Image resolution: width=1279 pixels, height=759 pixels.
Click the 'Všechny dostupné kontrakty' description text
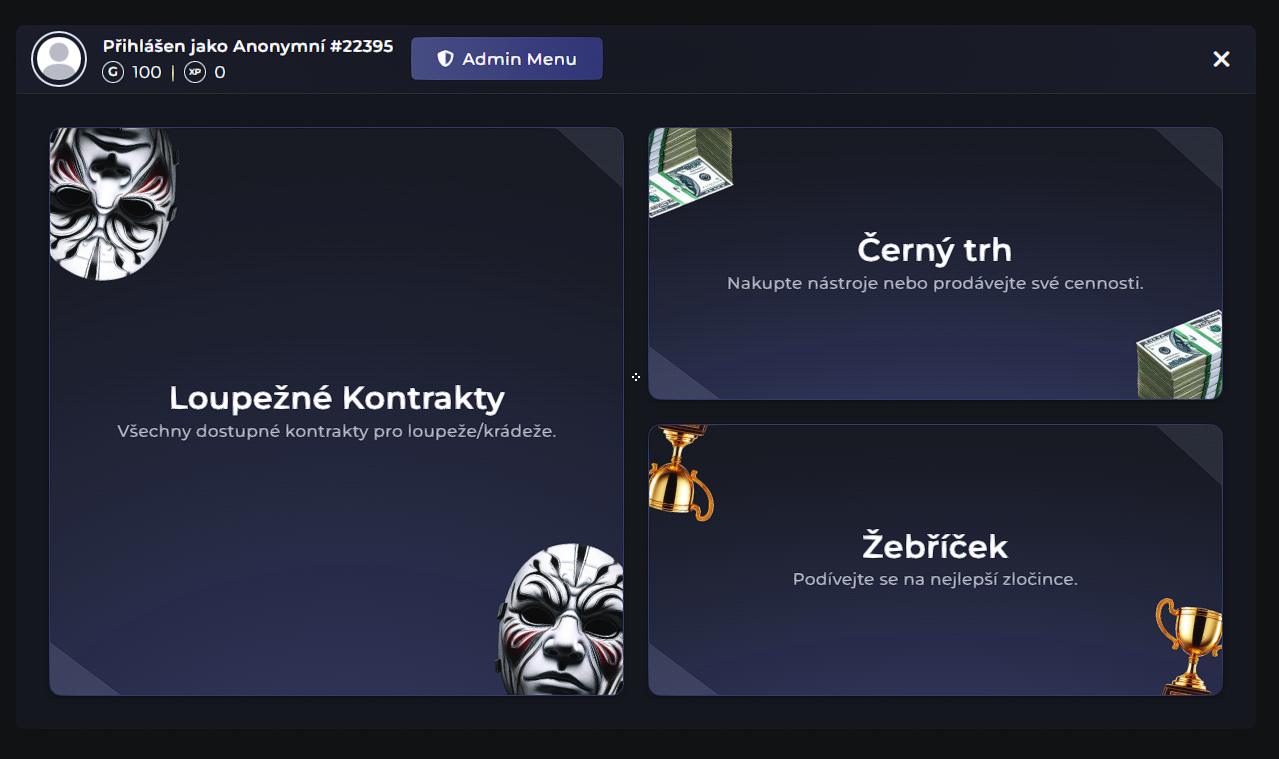(x=336, y=432)
